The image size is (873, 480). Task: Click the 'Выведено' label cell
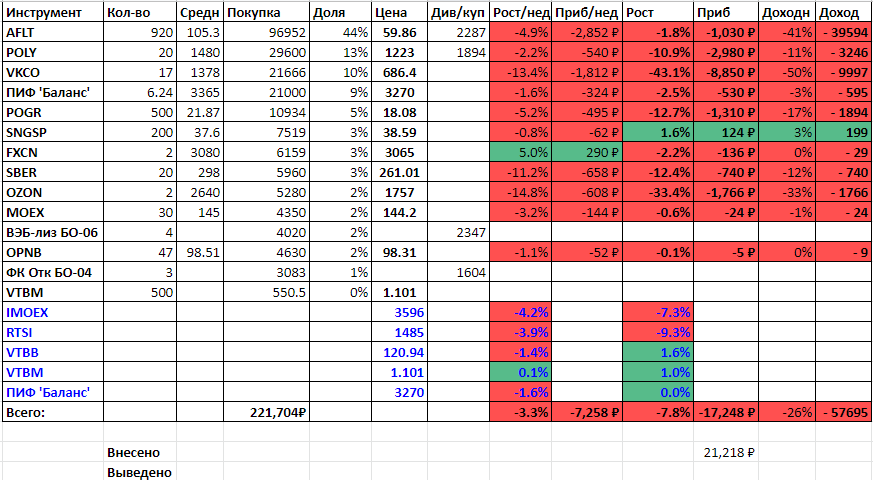pos(140,472)
